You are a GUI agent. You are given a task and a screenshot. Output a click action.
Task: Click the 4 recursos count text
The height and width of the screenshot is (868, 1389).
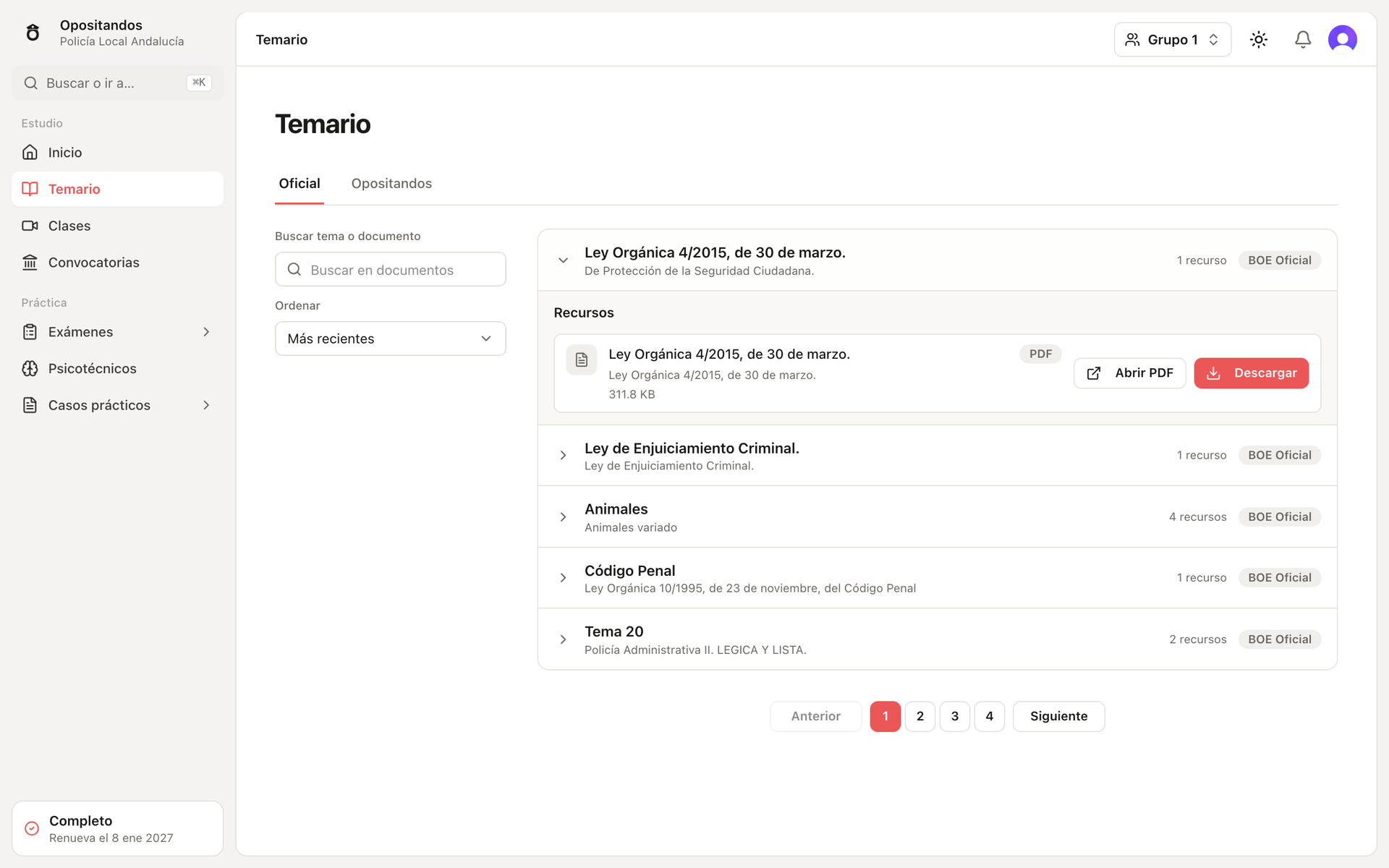coord(1198,517)
